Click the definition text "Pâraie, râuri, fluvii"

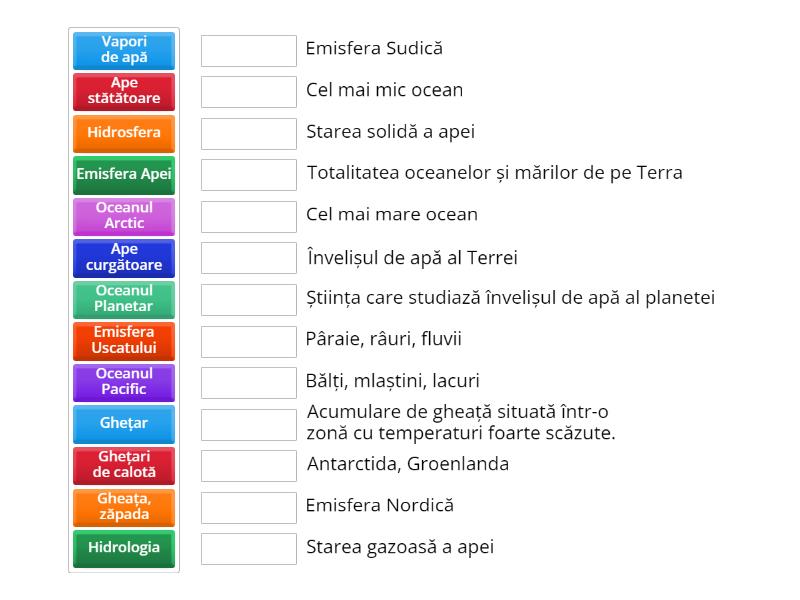[x=383, y=339]
